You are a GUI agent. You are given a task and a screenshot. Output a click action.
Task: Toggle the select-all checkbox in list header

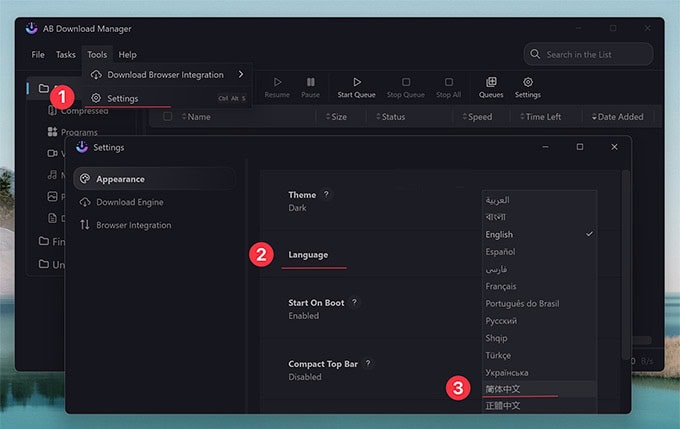(x=167, y=116)
